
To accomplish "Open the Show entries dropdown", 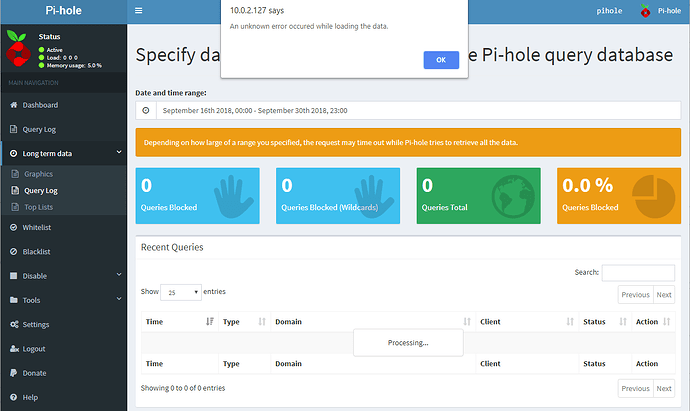I will pos(181,292).
